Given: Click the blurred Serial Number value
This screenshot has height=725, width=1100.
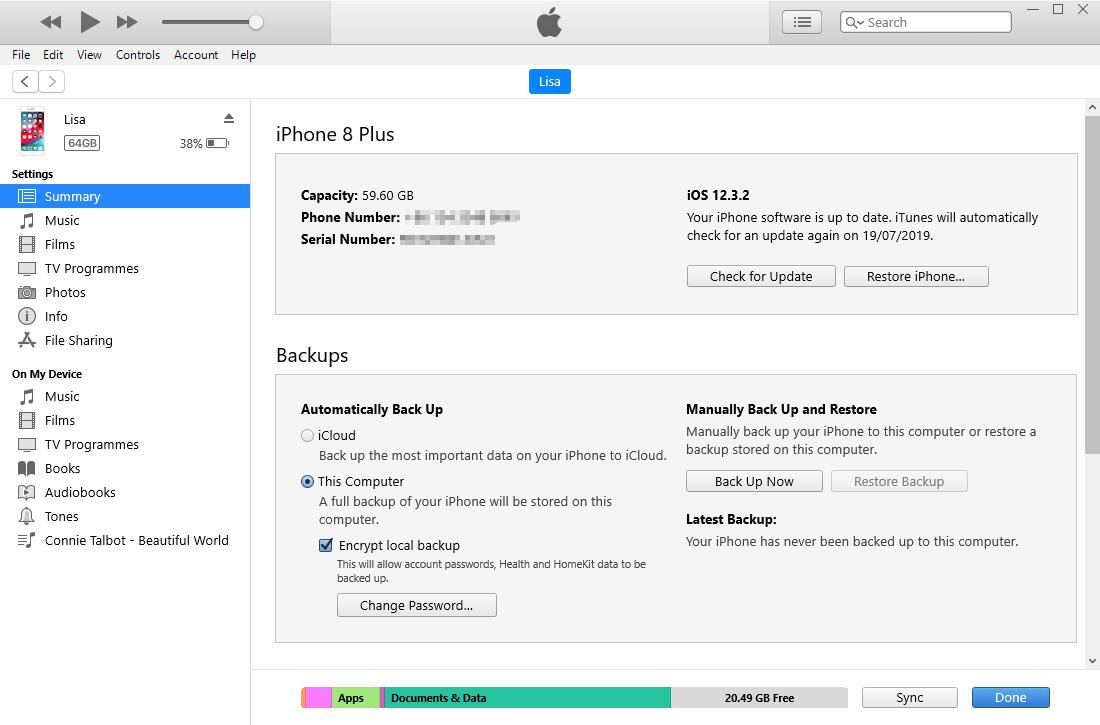Looking at the screenshot, I should 448,239.
